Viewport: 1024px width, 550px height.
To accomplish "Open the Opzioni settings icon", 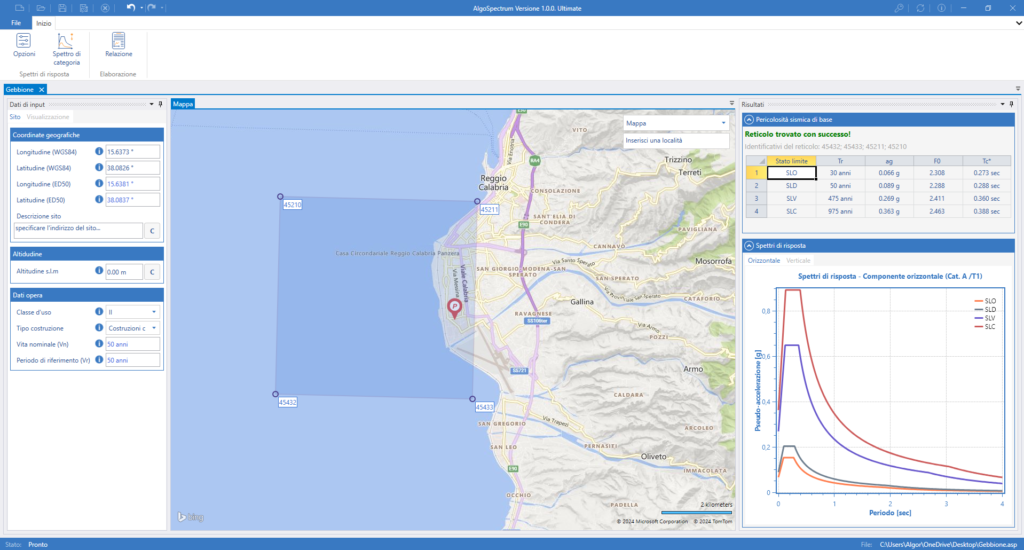I will [x=24, y=45].
